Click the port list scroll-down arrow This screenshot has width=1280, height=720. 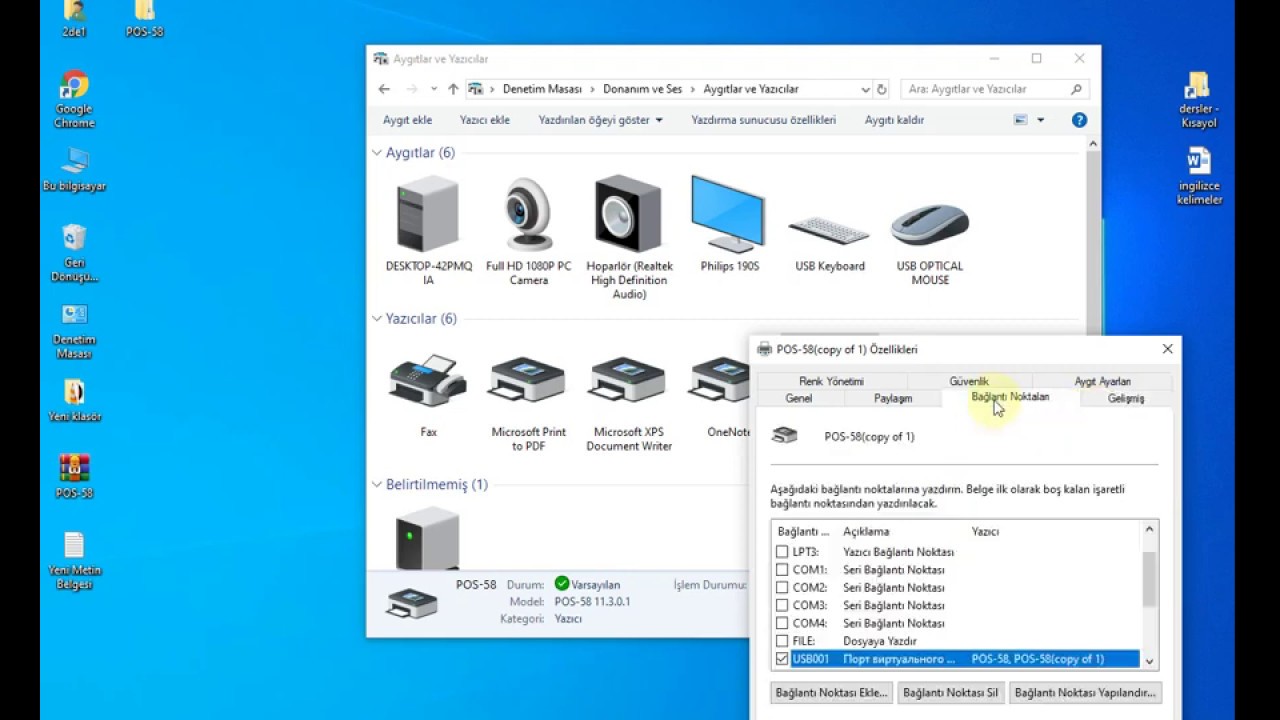pyautogui.click(x=1149, y=661)
